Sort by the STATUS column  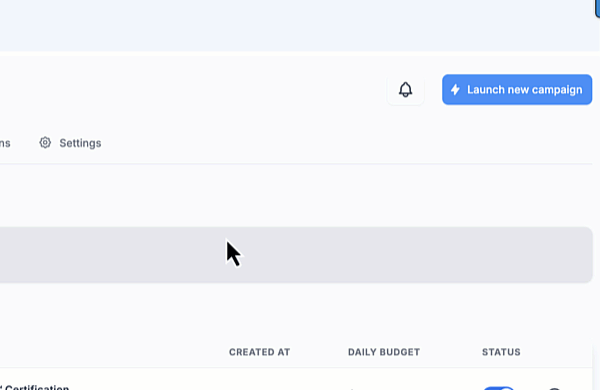(501, 352)
